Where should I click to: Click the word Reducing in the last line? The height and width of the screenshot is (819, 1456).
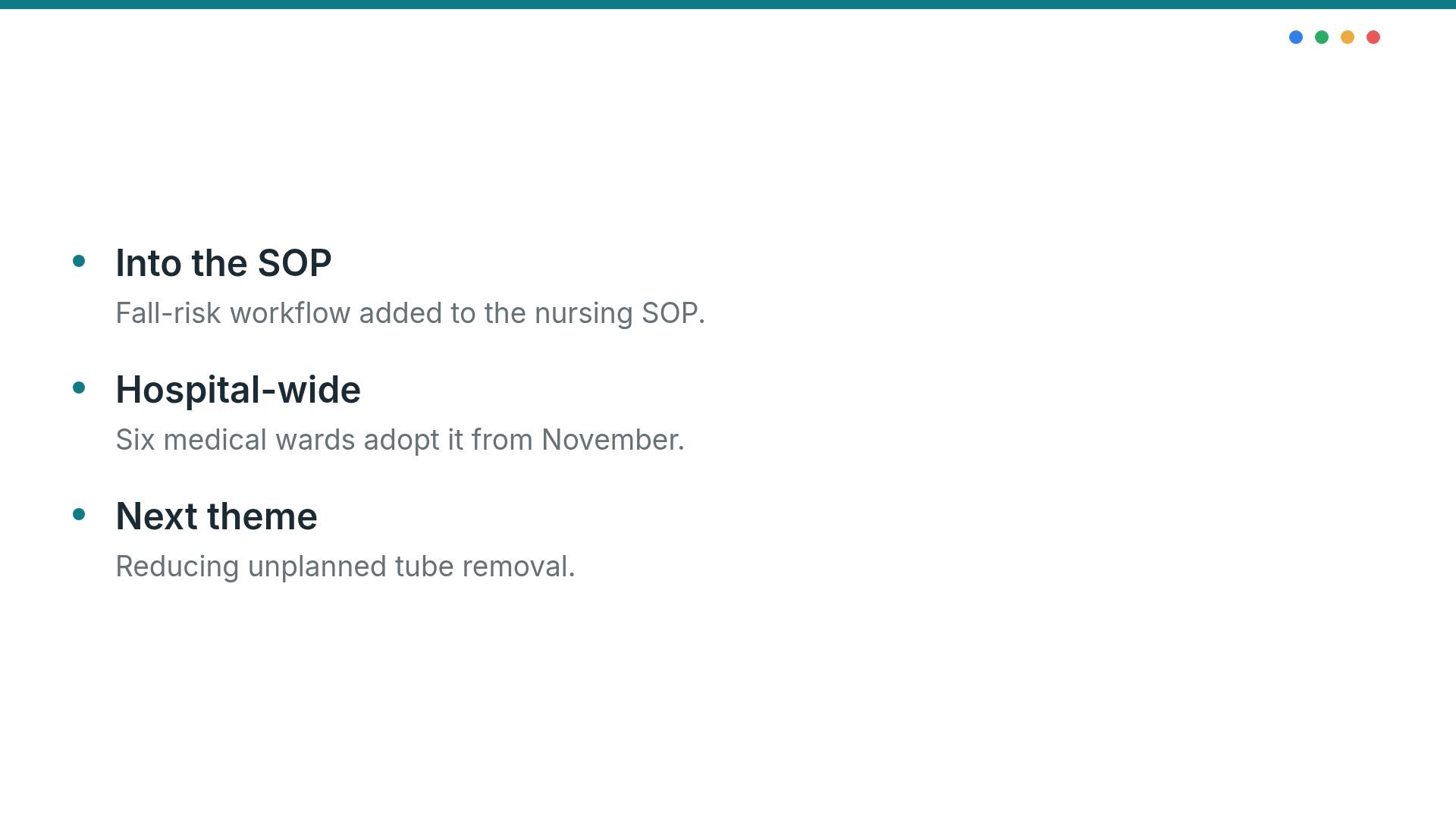pos(177,568)
